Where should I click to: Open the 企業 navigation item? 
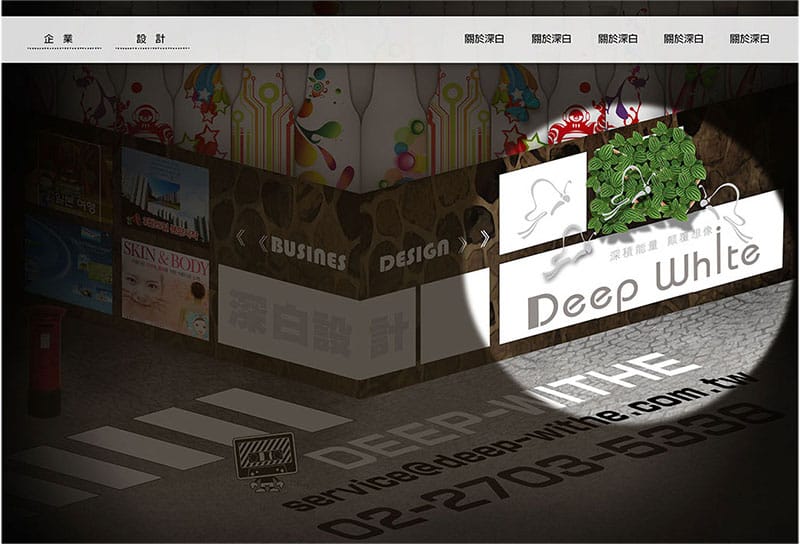[59, 39]
